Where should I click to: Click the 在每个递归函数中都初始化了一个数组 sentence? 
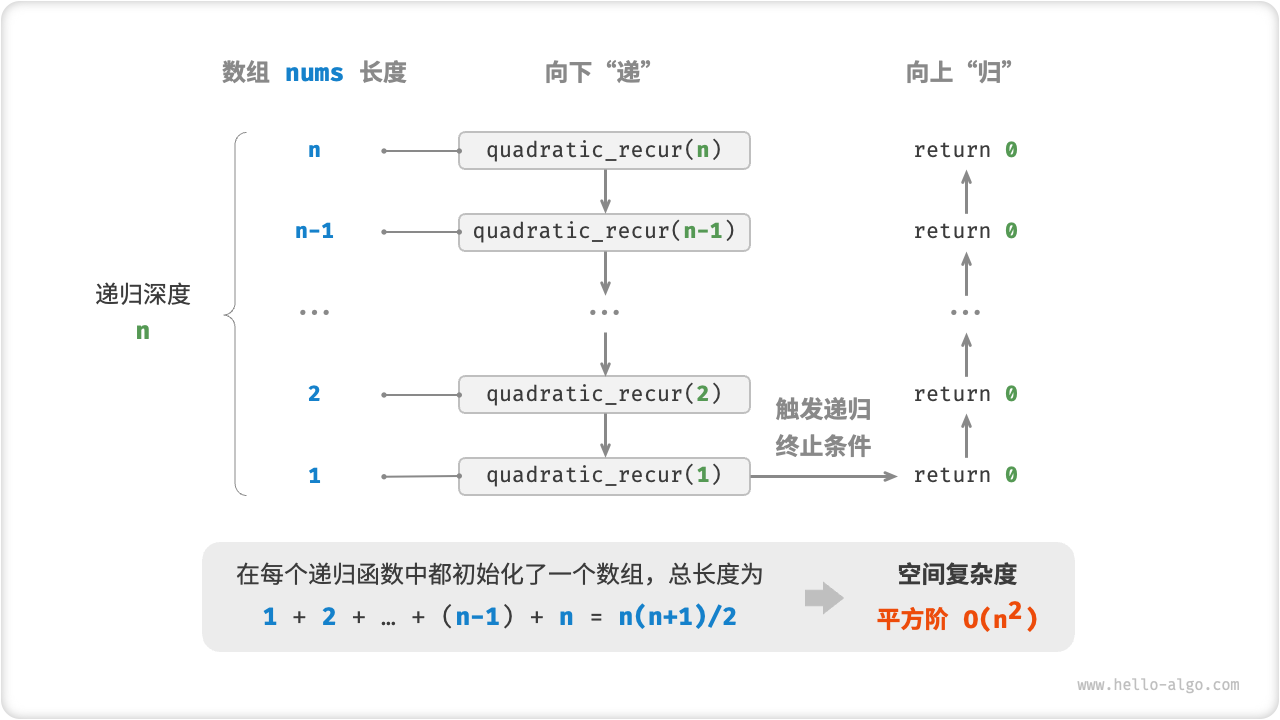pos(499,574)
